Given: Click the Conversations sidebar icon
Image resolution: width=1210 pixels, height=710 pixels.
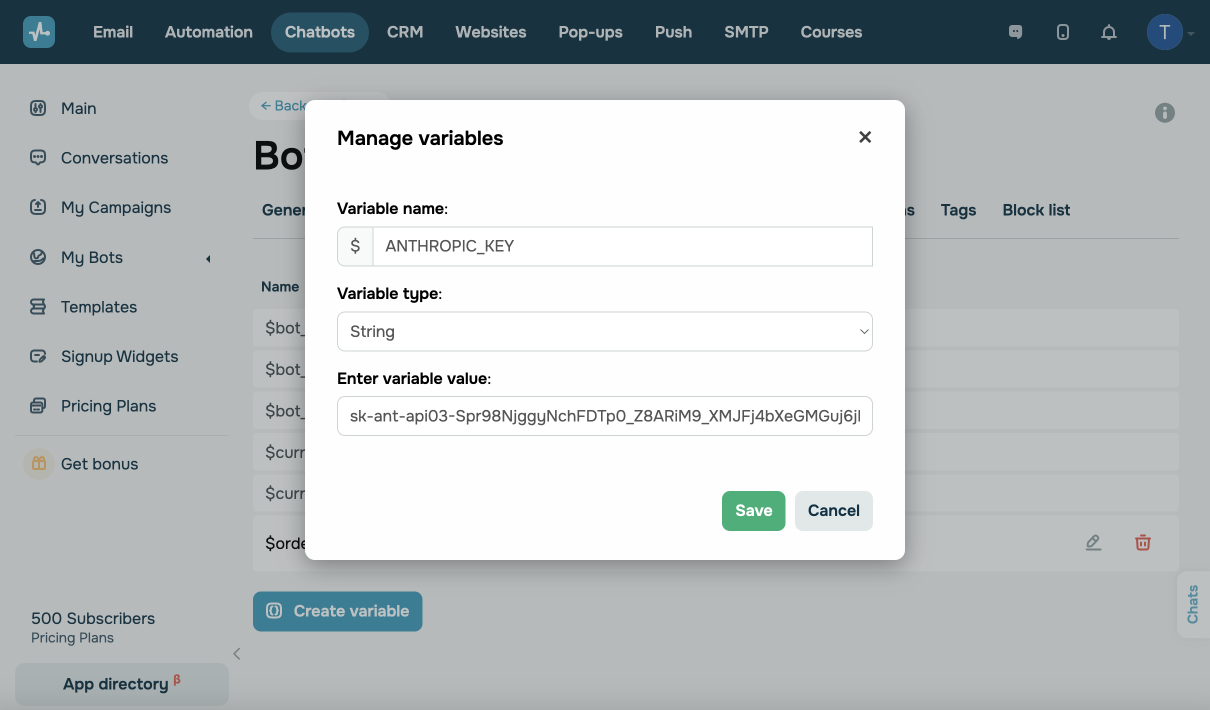Looking at the screenshot, I should [x=38, y=158].
